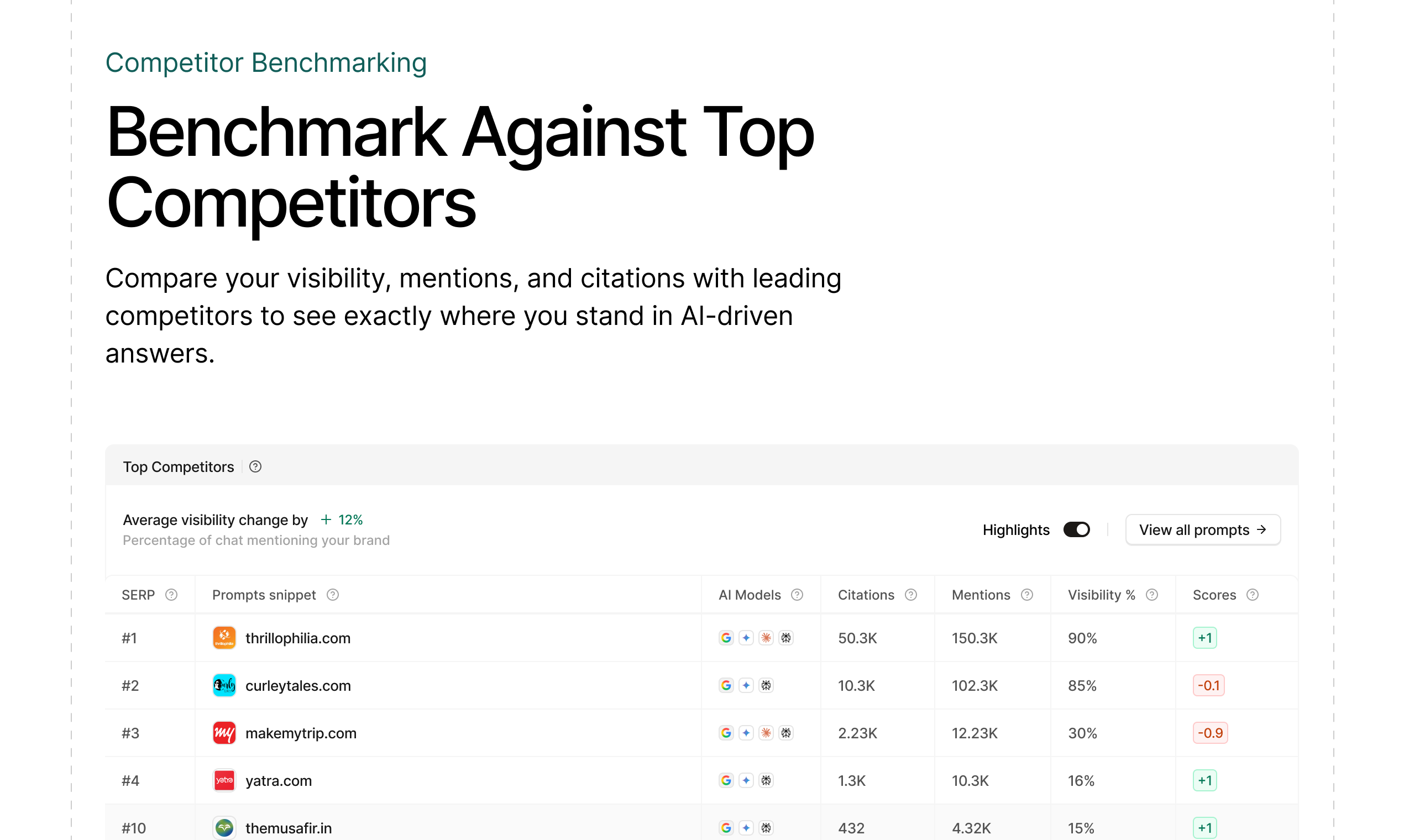Click the Citations column help icon

(911, 594)
